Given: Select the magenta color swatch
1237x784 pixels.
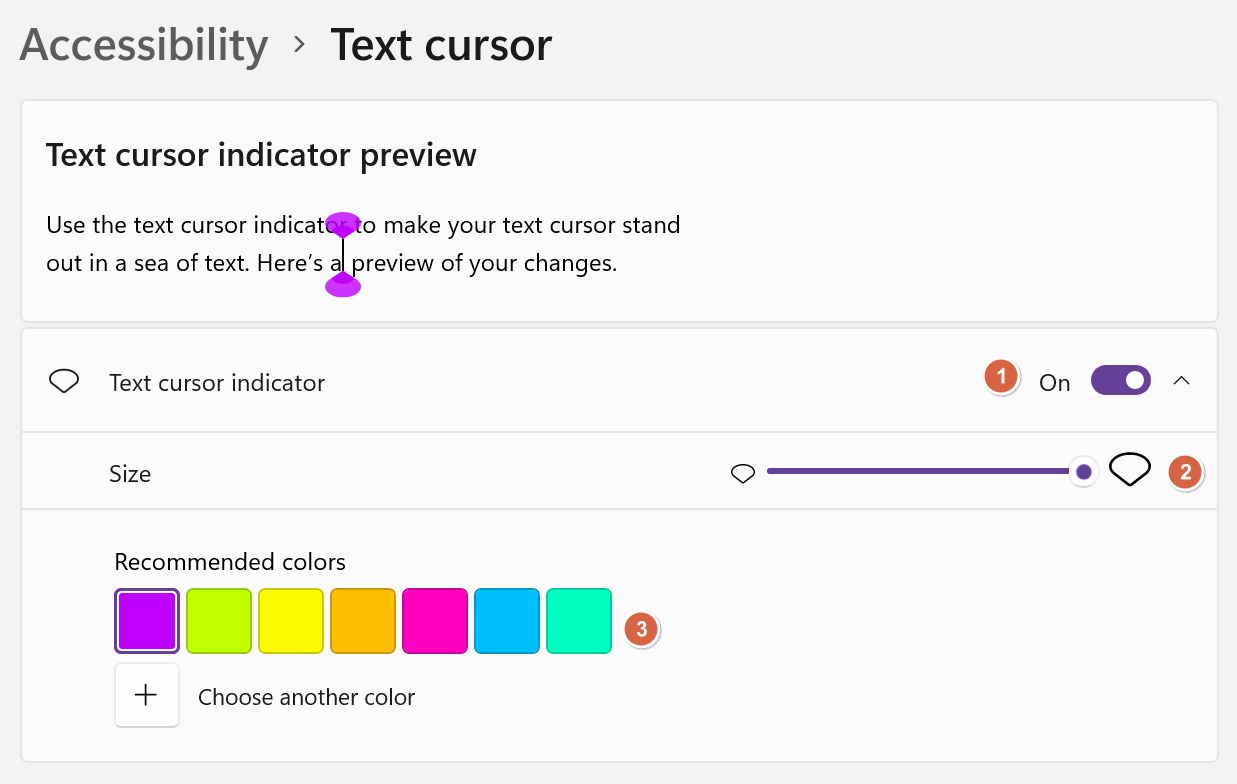Looking at the screenshot, I should pos(434,620).
